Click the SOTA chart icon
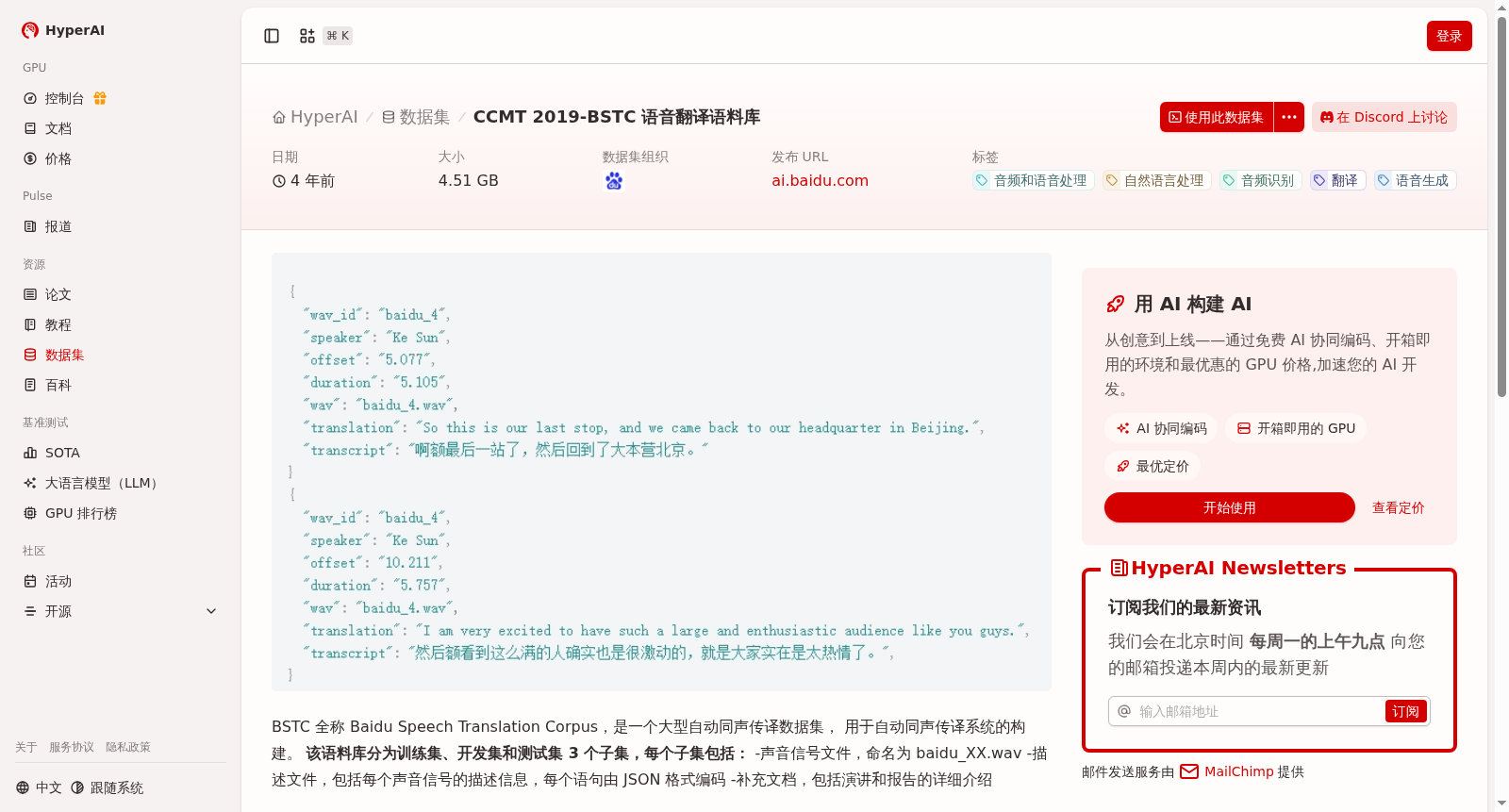 pos(30,453)
